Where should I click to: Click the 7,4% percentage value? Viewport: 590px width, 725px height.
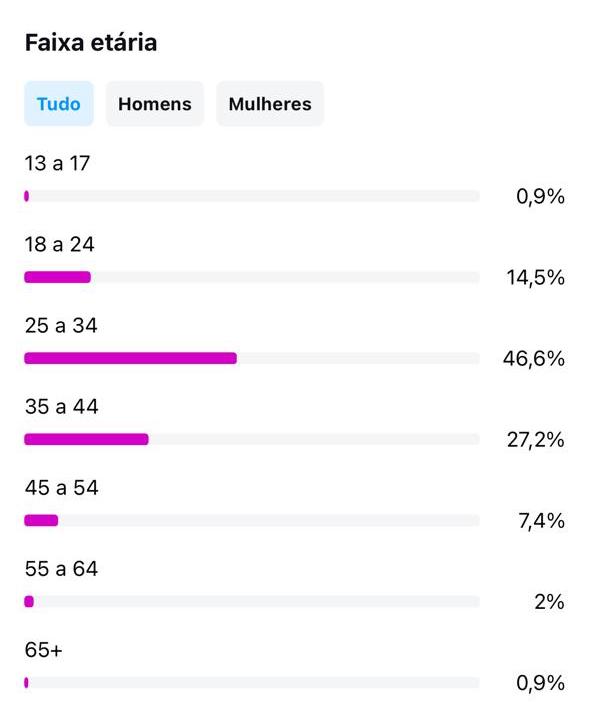tap(541, 521)
